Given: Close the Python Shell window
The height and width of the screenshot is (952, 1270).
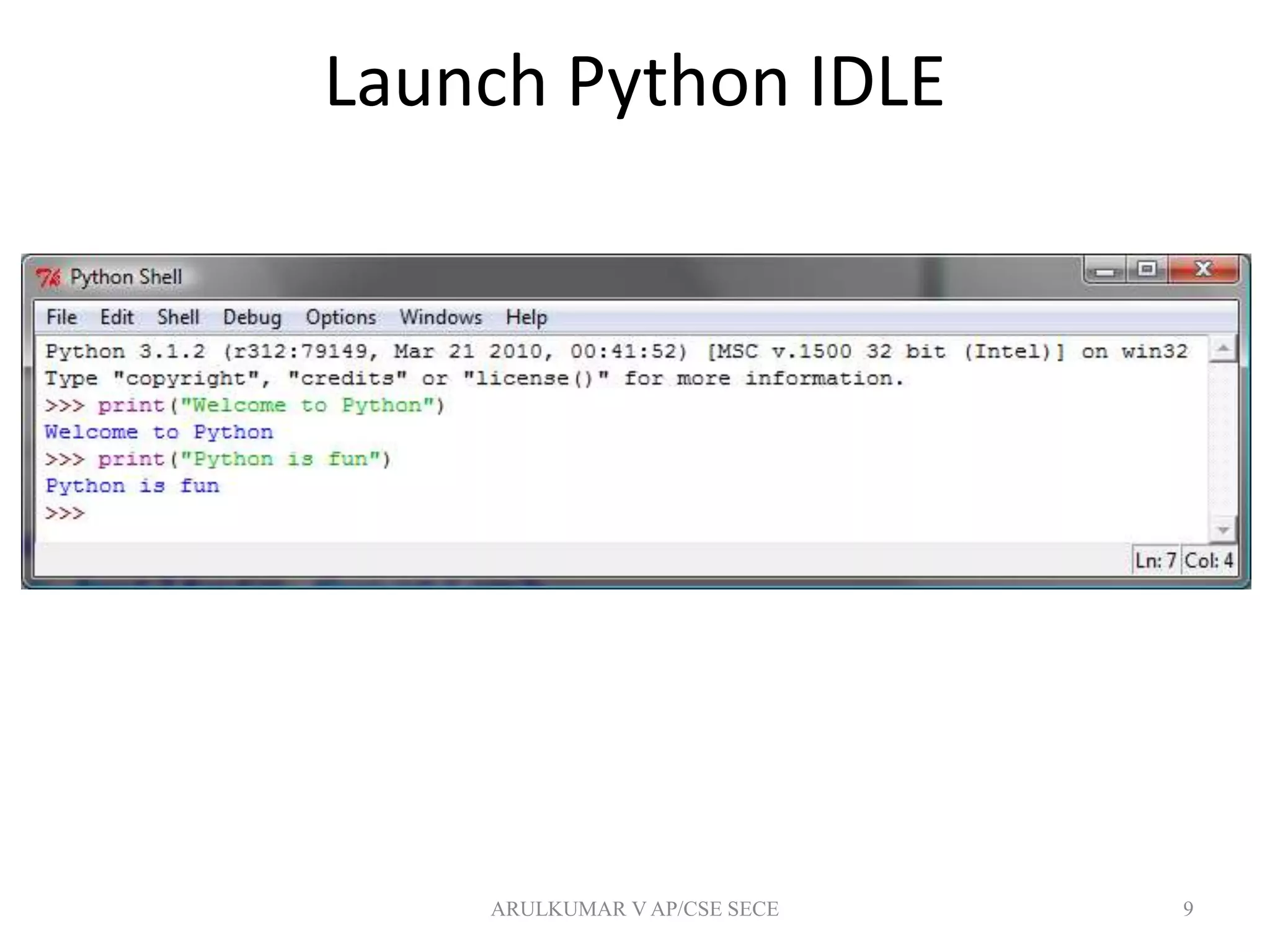Looking at the screenshot, I should pos(1203,270).
